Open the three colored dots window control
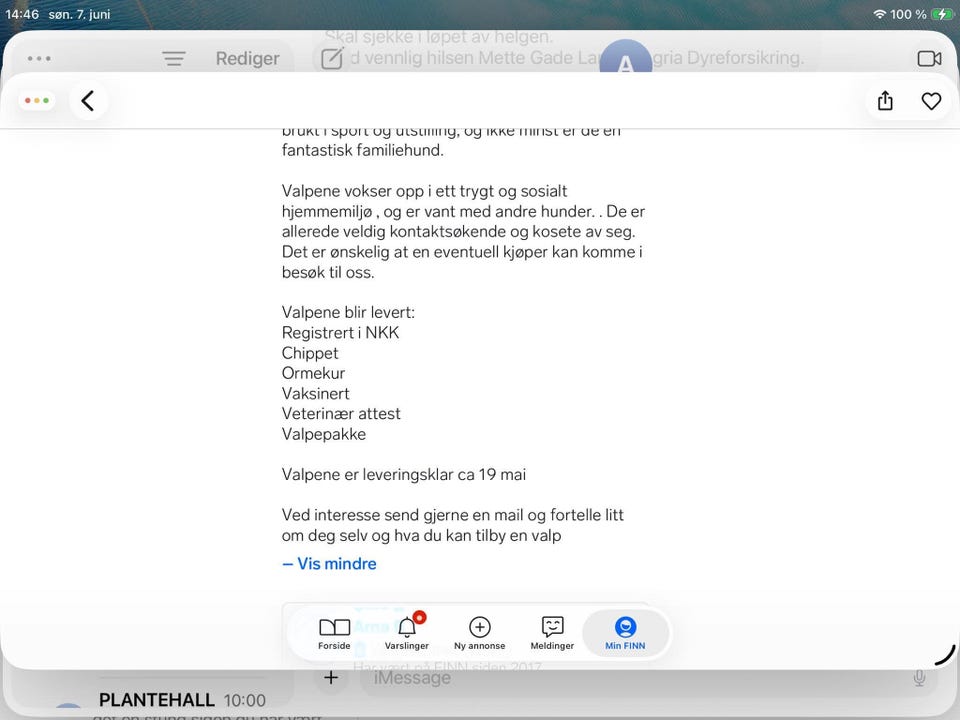Image resolution: width=960 pixels, height=720 pixels. click(x=37, y=100)
